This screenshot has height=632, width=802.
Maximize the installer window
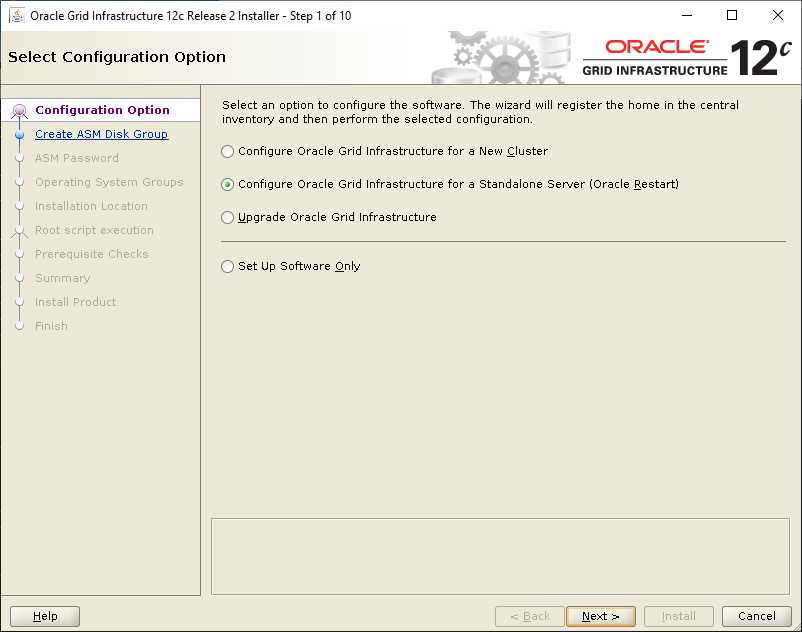(x=732, y=15)
